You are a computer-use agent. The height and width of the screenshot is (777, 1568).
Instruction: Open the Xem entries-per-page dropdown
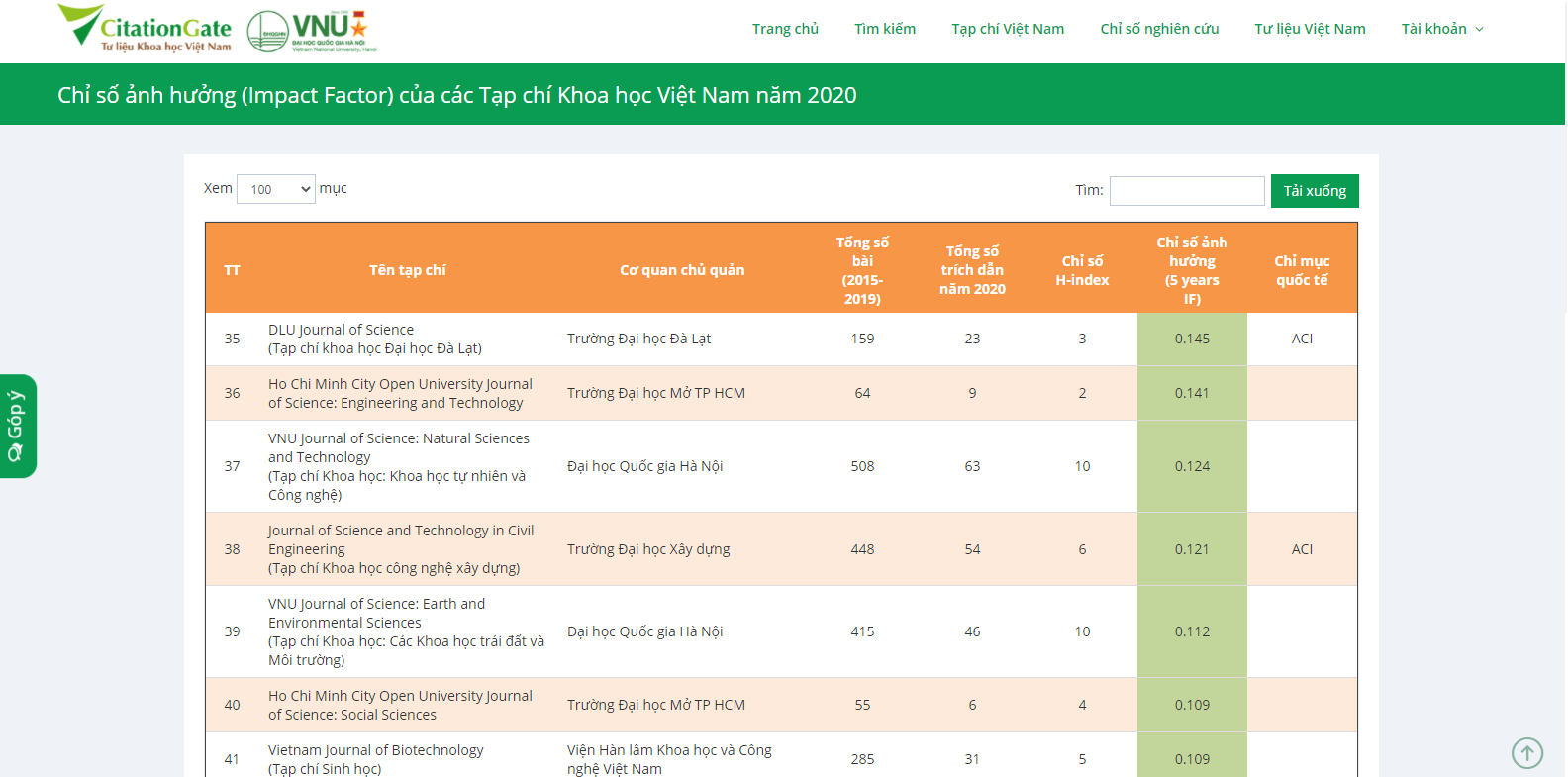click(275, 189)
